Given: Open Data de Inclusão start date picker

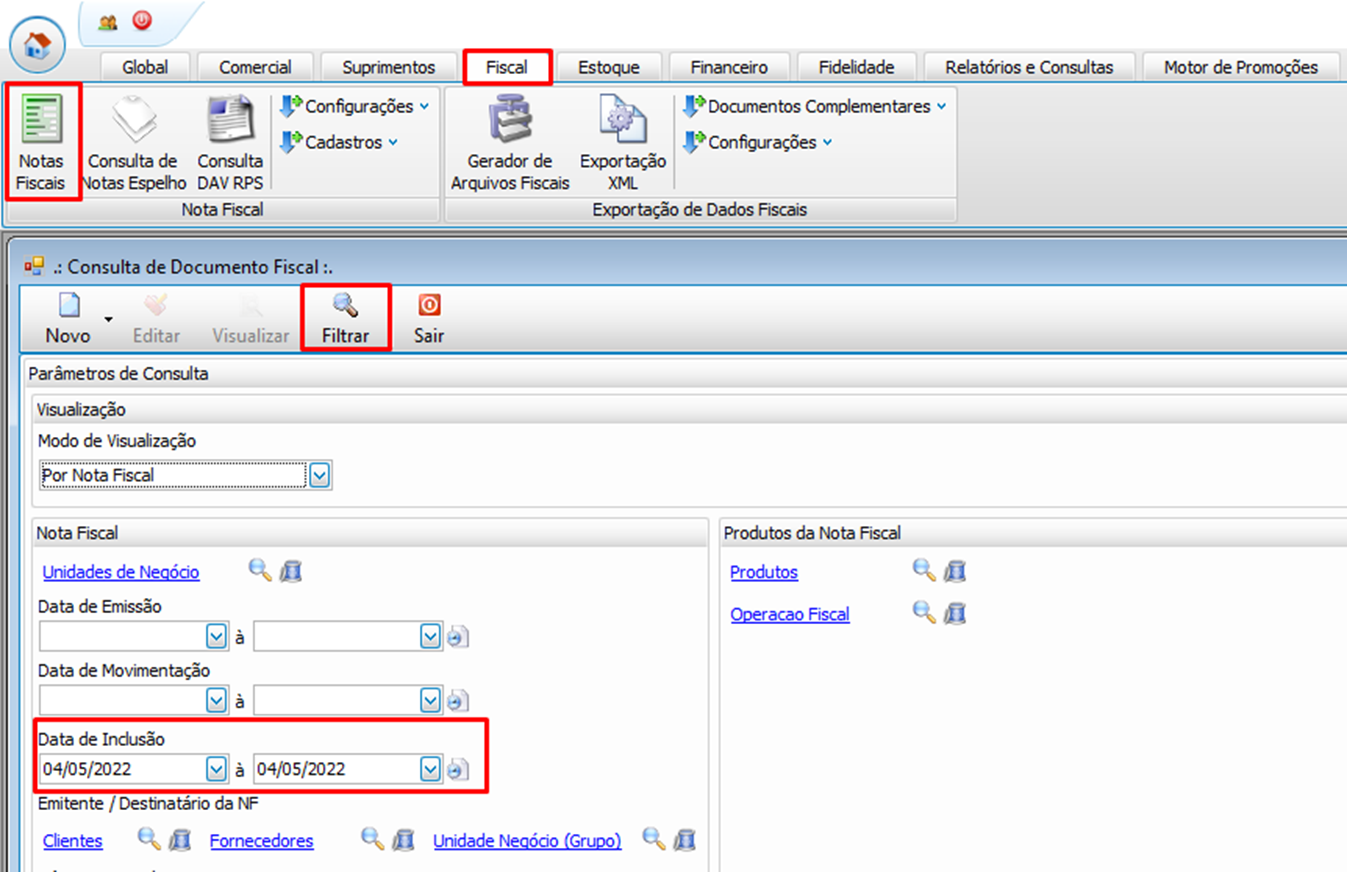Looking at the screenshot, I should point(216,769).
